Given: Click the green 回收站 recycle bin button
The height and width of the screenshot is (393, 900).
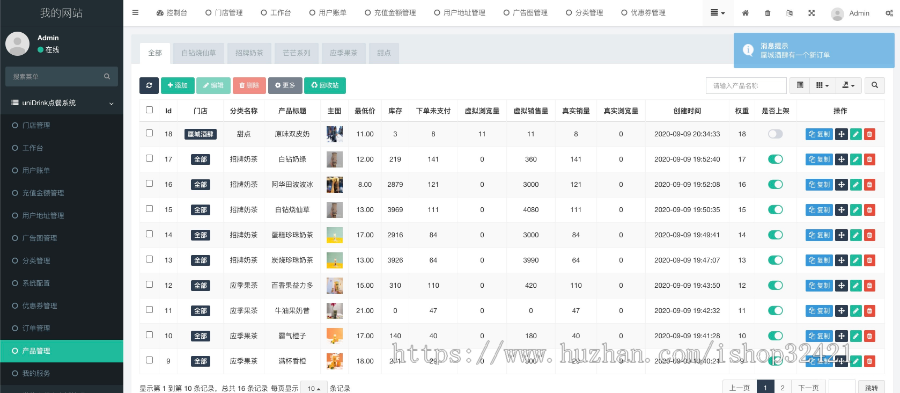Looking at the screenshot, I should point(325,85).
